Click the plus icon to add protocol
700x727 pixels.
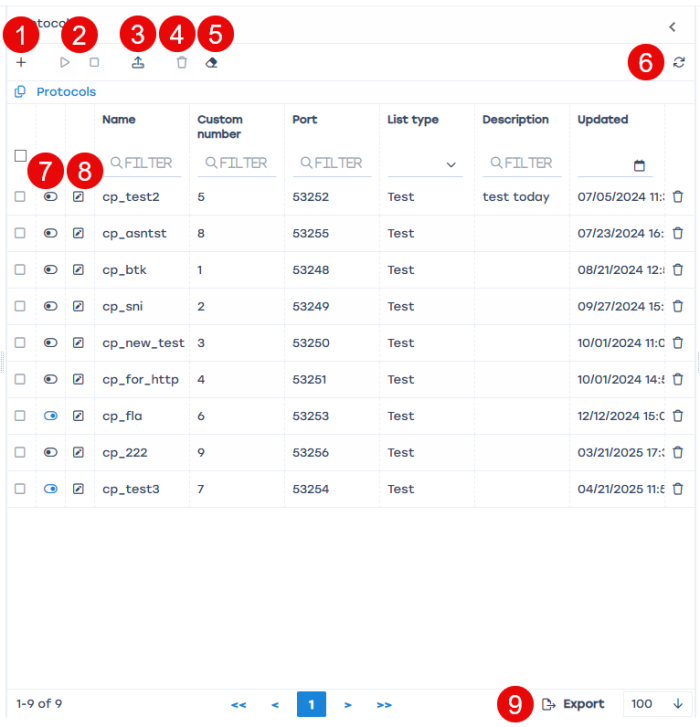[x=21, y=62]
